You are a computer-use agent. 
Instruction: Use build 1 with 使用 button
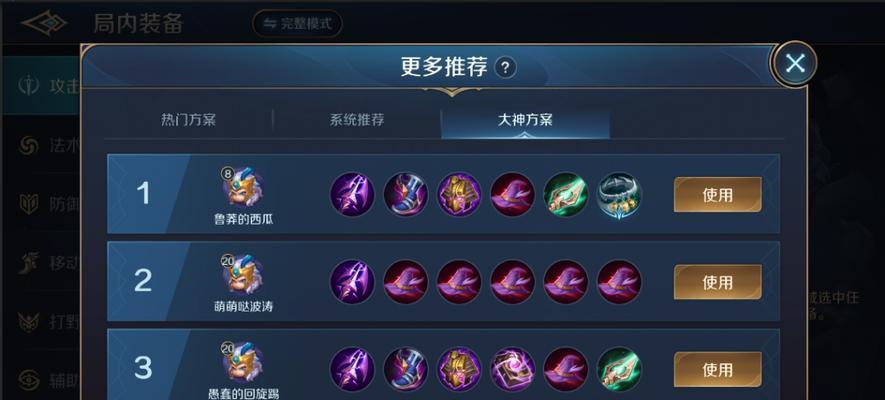point(717,195)
